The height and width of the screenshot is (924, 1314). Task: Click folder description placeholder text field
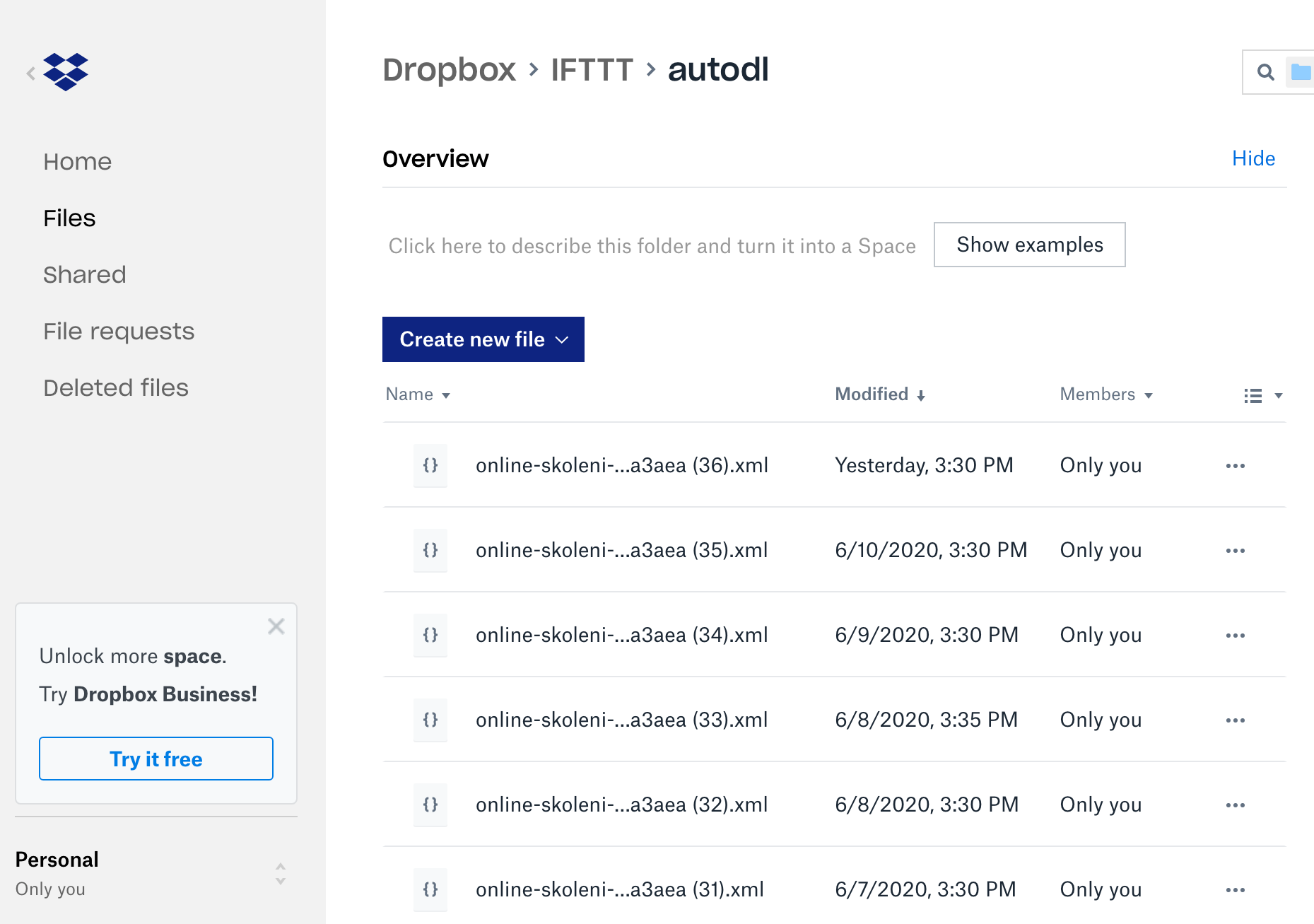click(652, 246)
